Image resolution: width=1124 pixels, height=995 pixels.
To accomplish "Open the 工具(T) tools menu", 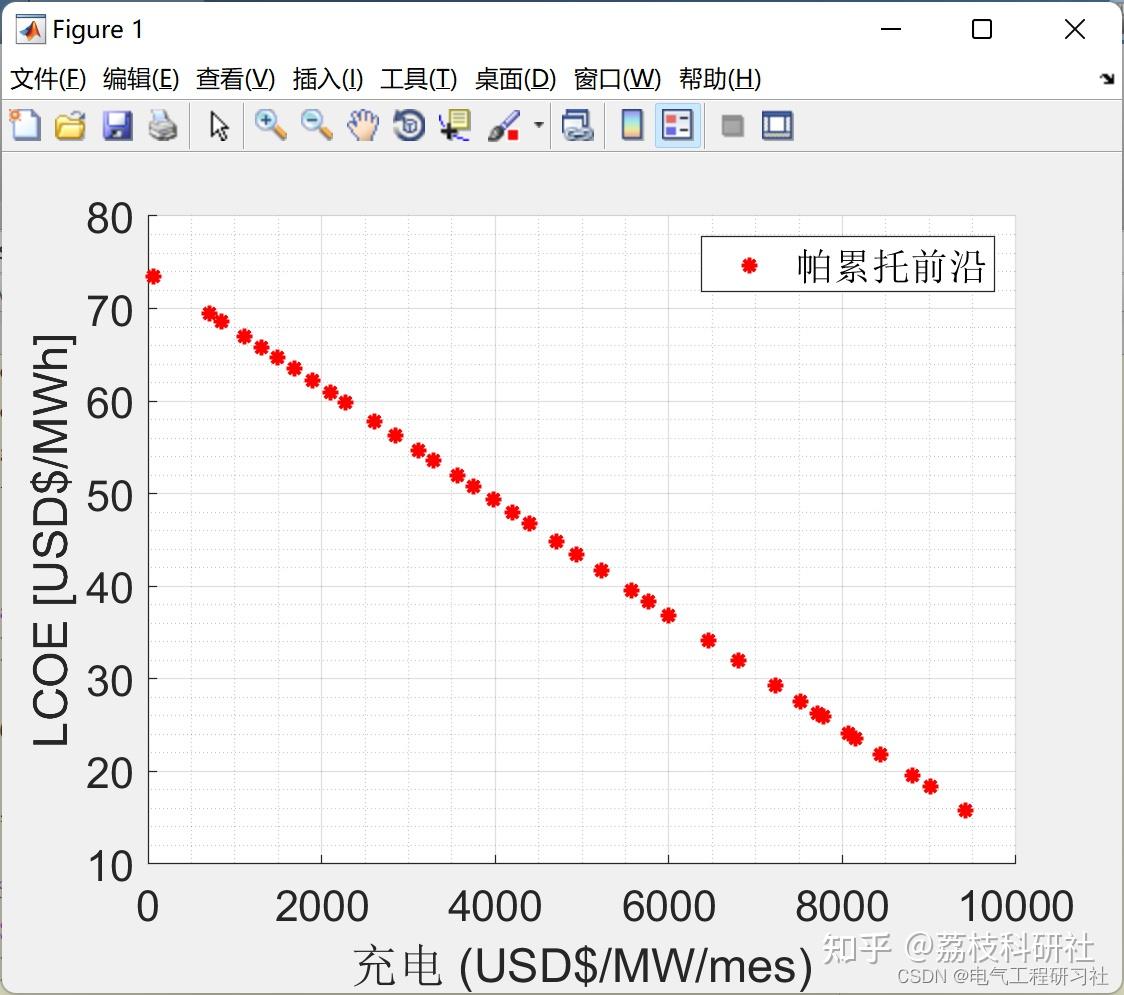I will pos(418,79).
